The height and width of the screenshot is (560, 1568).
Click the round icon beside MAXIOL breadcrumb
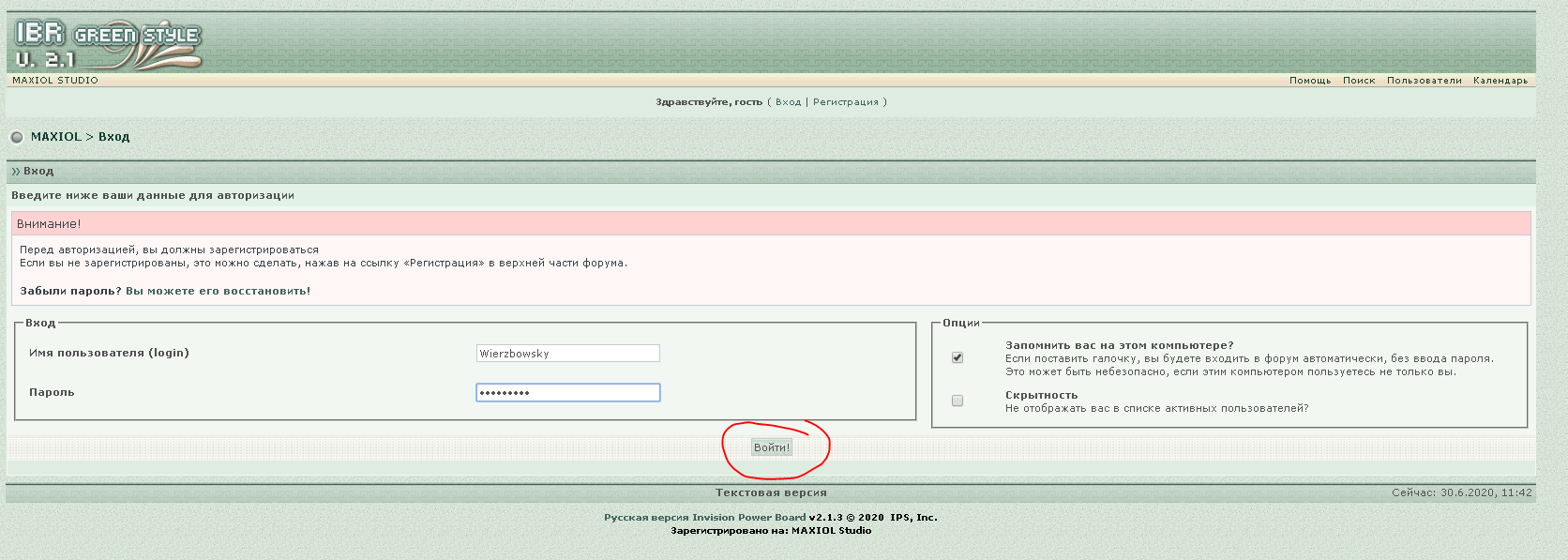point(17,137)
